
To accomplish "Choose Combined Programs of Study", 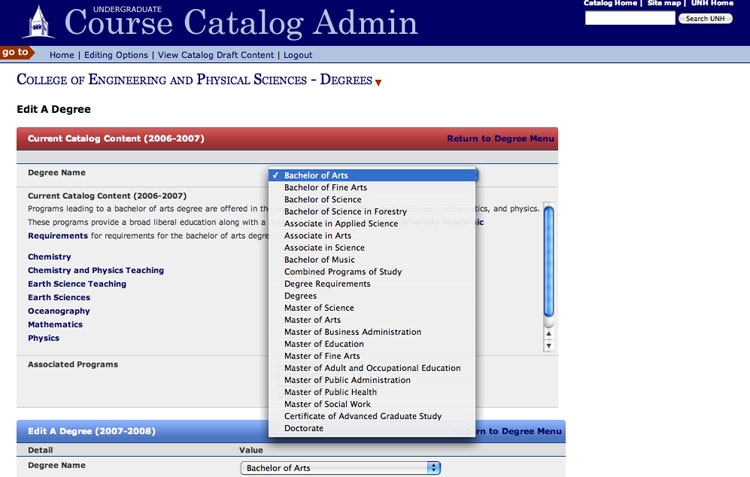I will pyautogui.click(x=373, y=271).
